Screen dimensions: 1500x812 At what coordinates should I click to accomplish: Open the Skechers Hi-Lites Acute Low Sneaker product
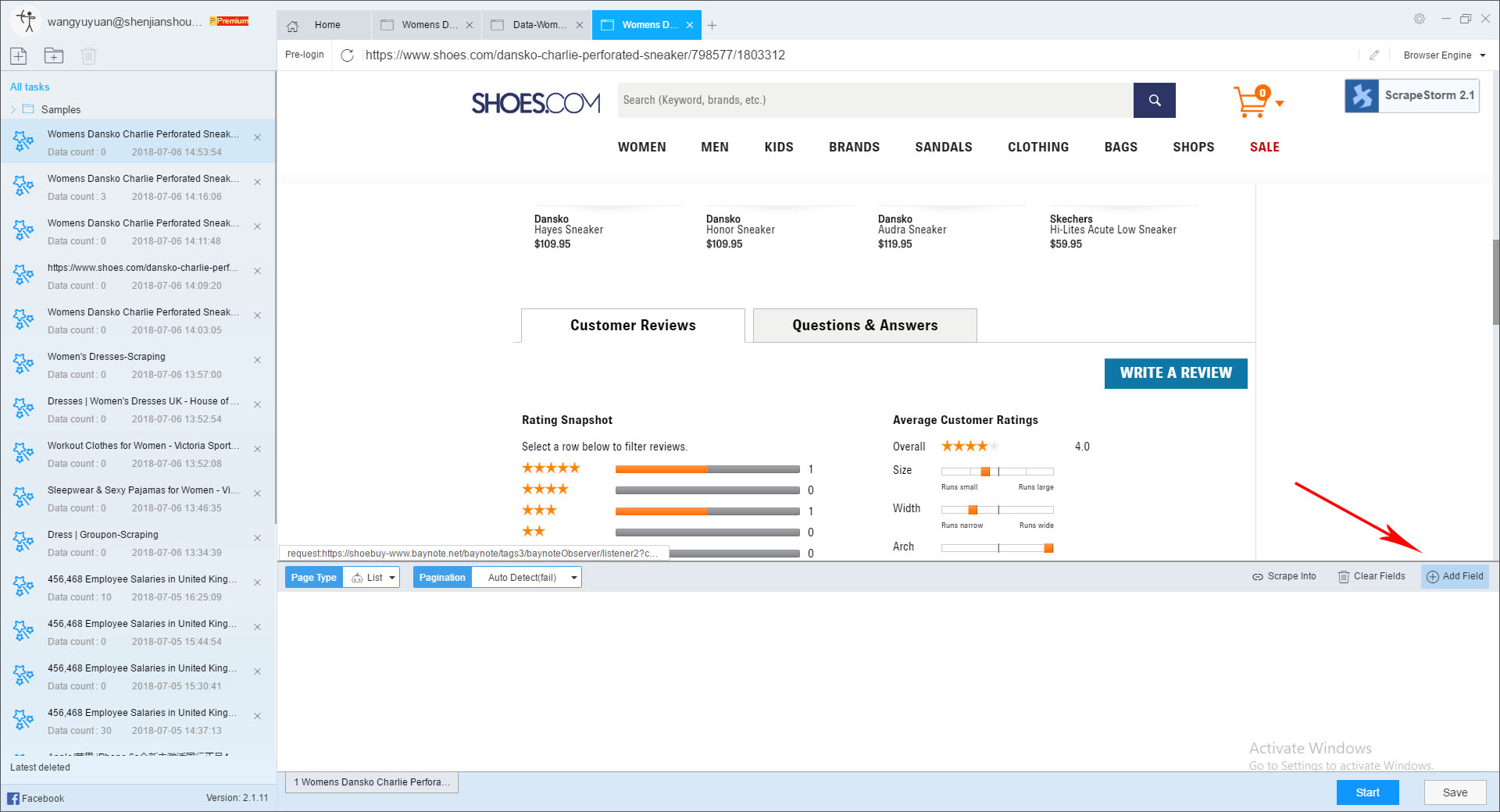point(1113,230)
